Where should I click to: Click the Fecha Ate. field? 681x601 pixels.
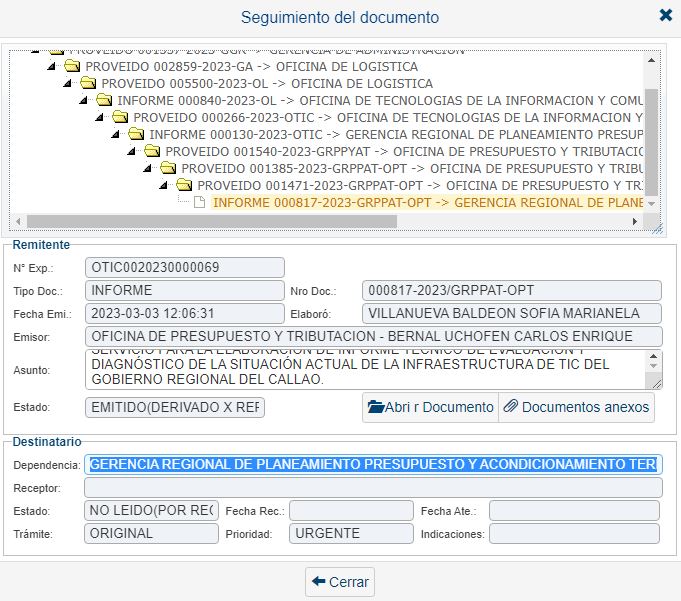pyautogui.click(x=575, y=511)
